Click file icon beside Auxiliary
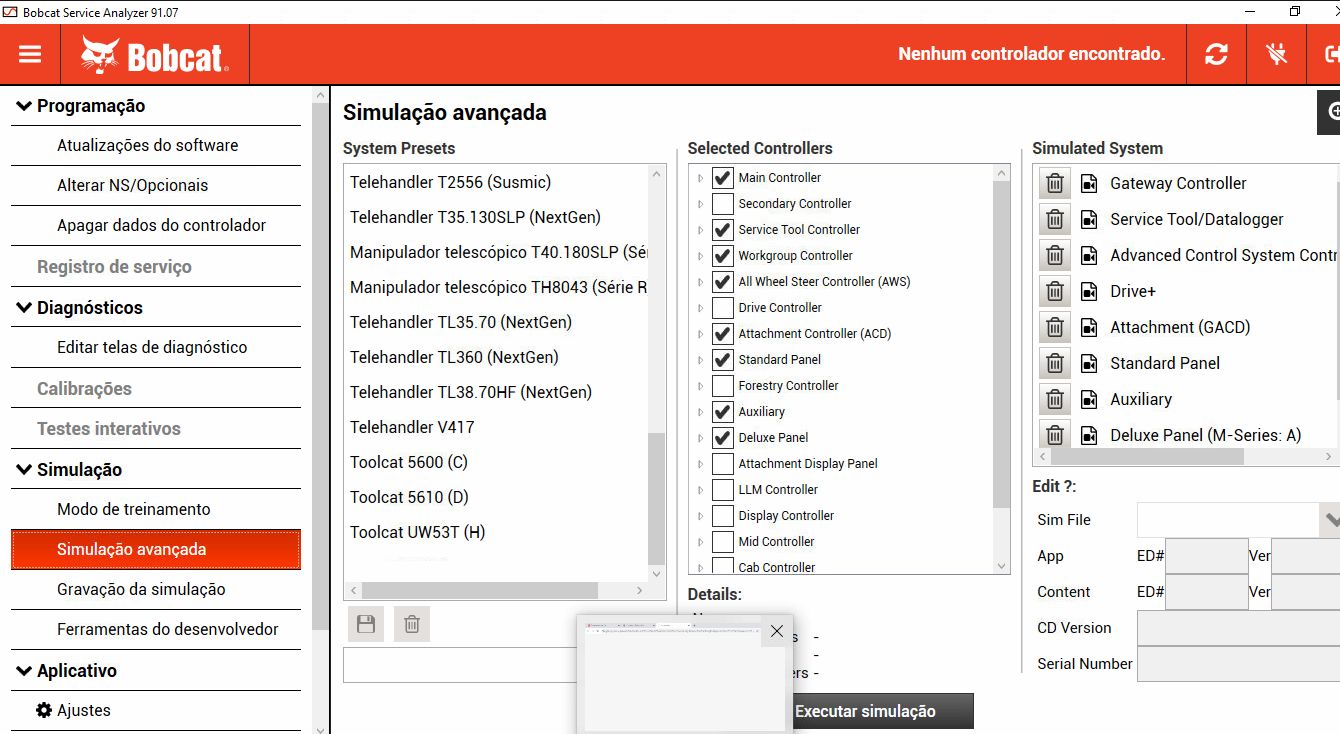The image size is (1340, 734). (1090, 399)
